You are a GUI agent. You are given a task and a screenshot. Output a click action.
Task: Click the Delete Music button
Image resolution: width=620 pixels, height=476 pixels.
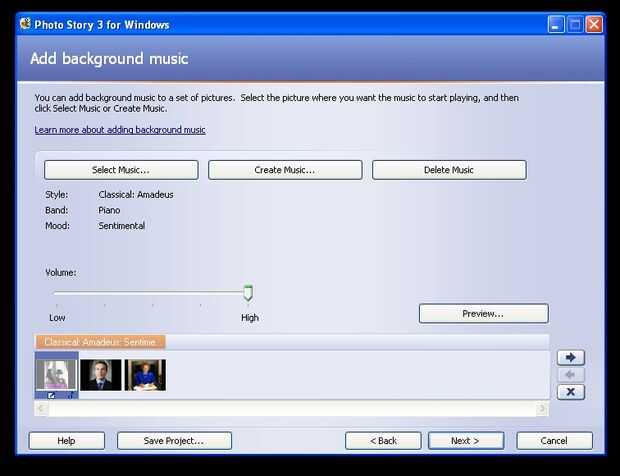(x=449, y=170)
